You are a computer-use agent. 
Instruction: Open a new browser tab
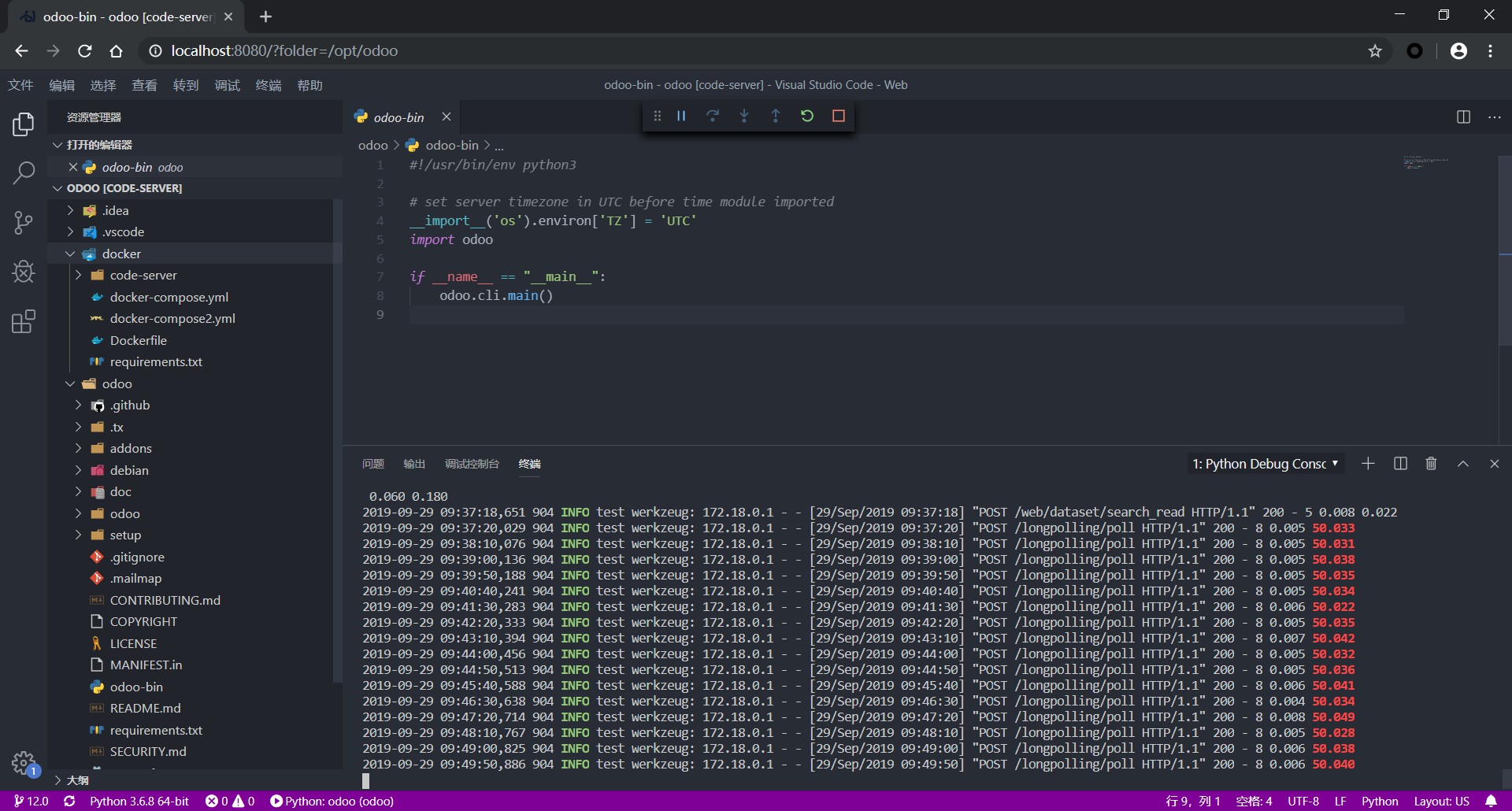point(265,17)
